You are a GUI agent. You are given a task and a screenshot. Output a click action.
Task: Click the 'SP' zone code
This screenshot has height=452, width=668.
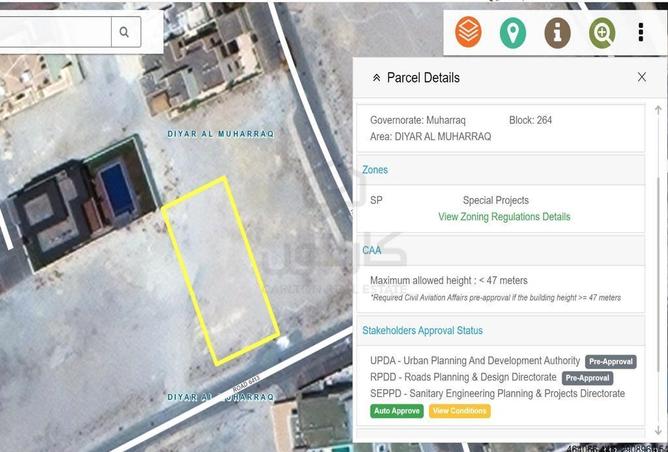pyautogui.click(x=376, y=200)
